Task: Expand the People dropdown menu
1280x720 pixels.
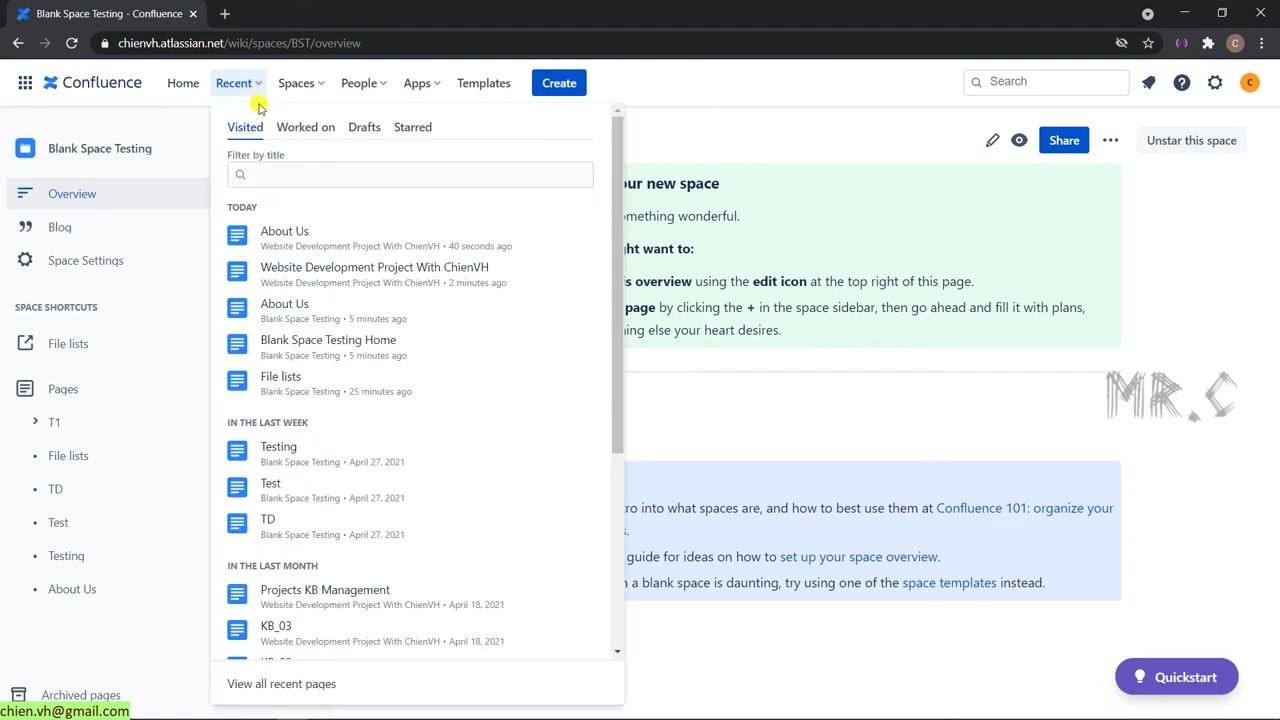Action: pos(363,83)
